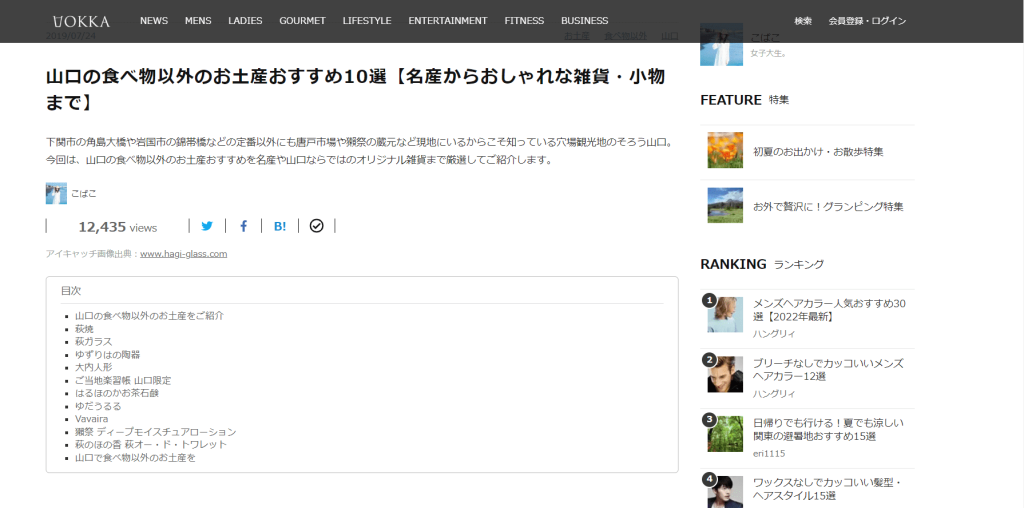Viewport: 1024px width, 508px height.
Task: Jump to ゆずりはの陶器 section
Action: [108, 355]
